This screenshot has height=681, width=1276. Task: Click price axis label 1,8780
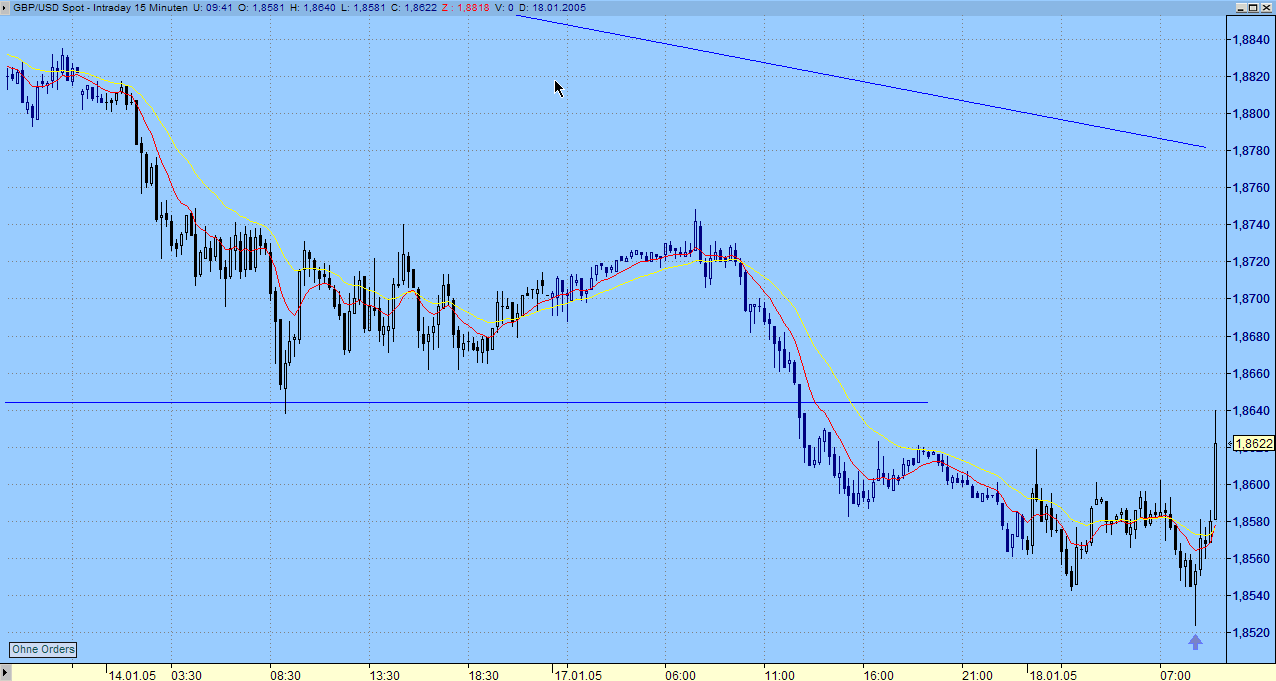point(1251,151)
